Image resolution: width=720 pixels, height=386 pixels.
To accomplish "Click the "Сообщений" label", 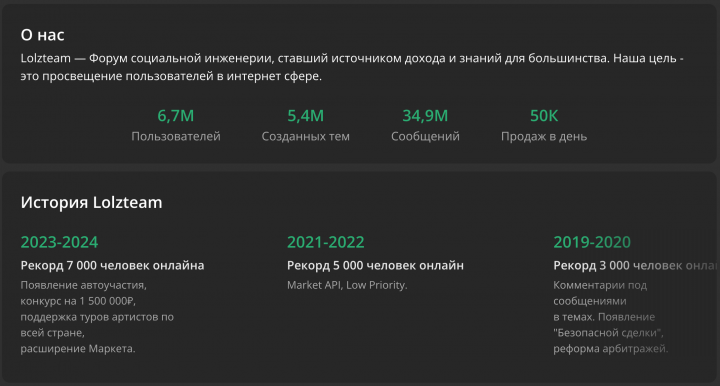I will click(425, 136).
